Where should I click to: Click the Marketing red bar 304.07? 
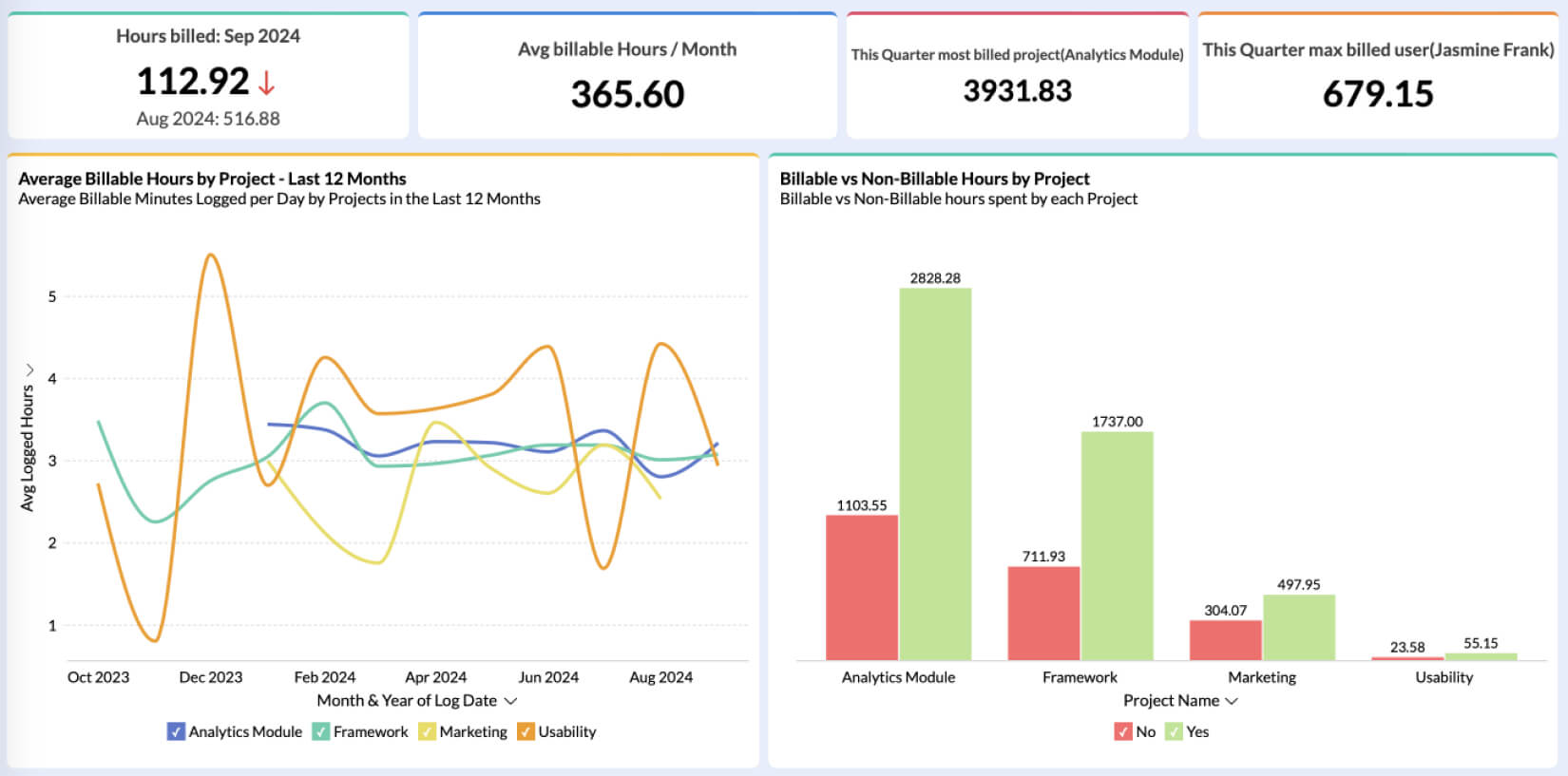click(x=1226, y=640)
